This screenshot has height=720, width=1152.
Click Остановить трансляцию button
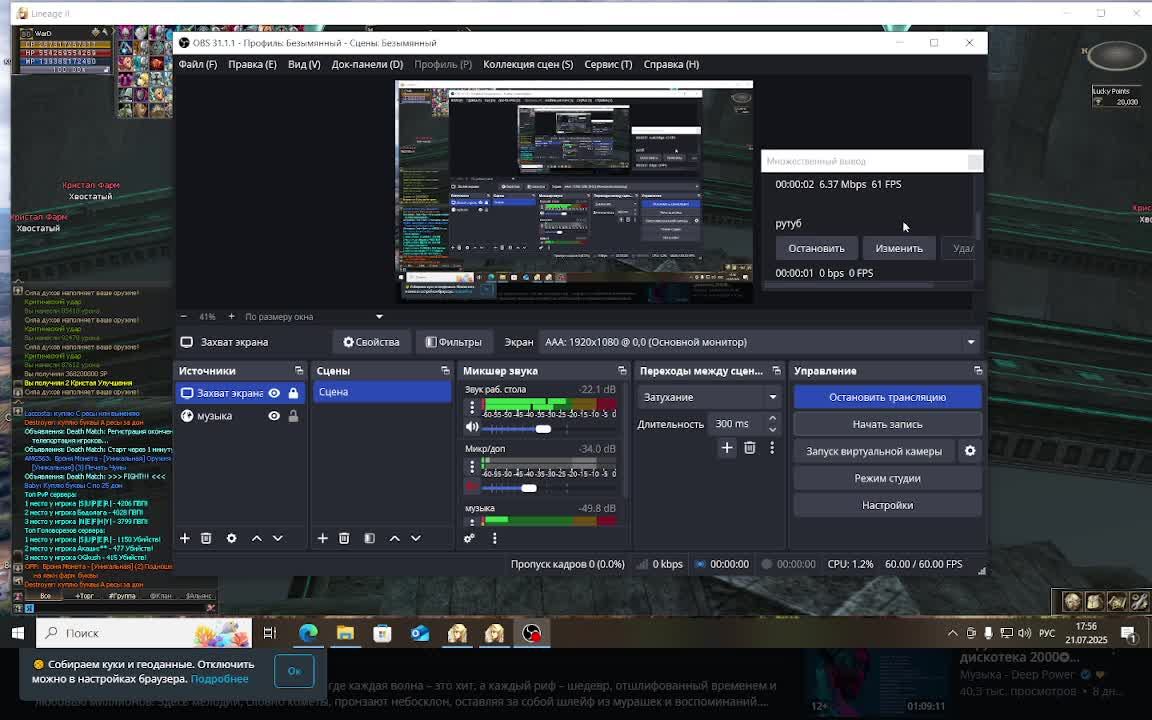[888, 397]
